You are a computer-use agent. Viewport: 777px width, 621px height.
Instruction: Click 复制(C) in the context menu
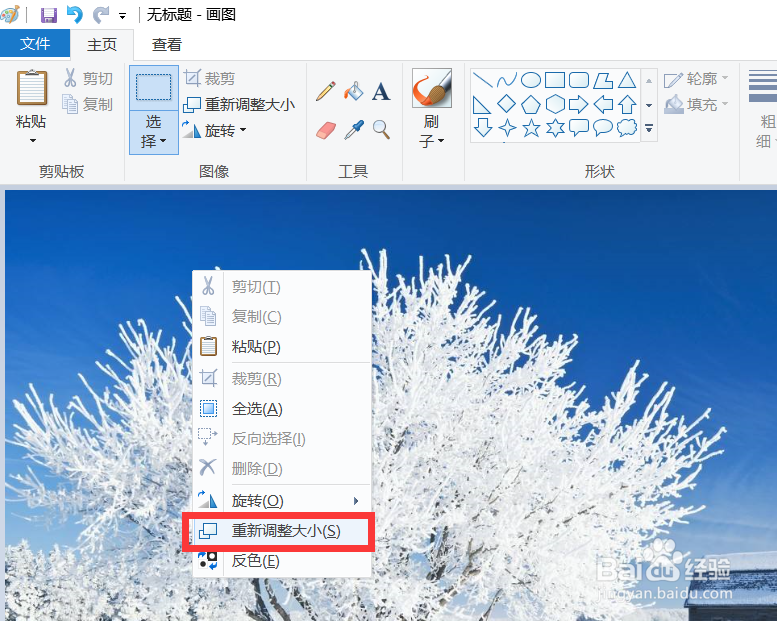(282, 316)
